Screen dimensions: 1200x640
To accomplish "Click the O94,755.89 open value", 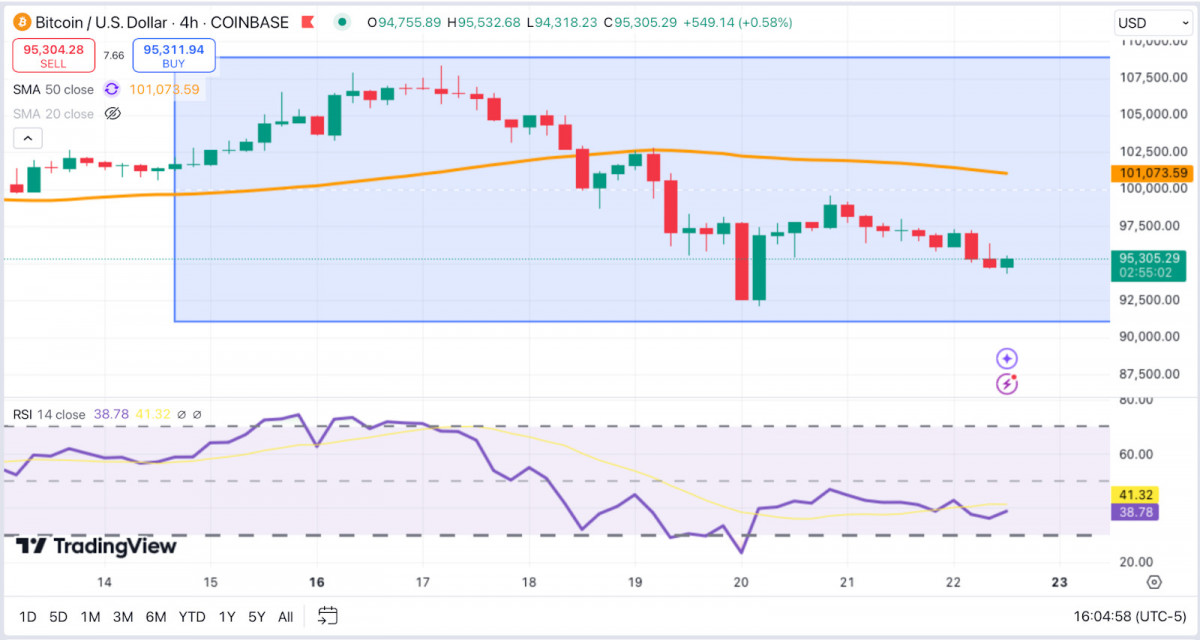I will coord(404,22).
